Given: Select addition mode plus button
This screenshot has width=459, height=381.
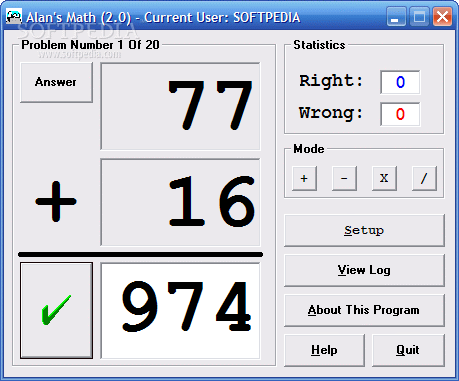Looking at the screenshot, I should pyautogui.click(x=304, y=178).
